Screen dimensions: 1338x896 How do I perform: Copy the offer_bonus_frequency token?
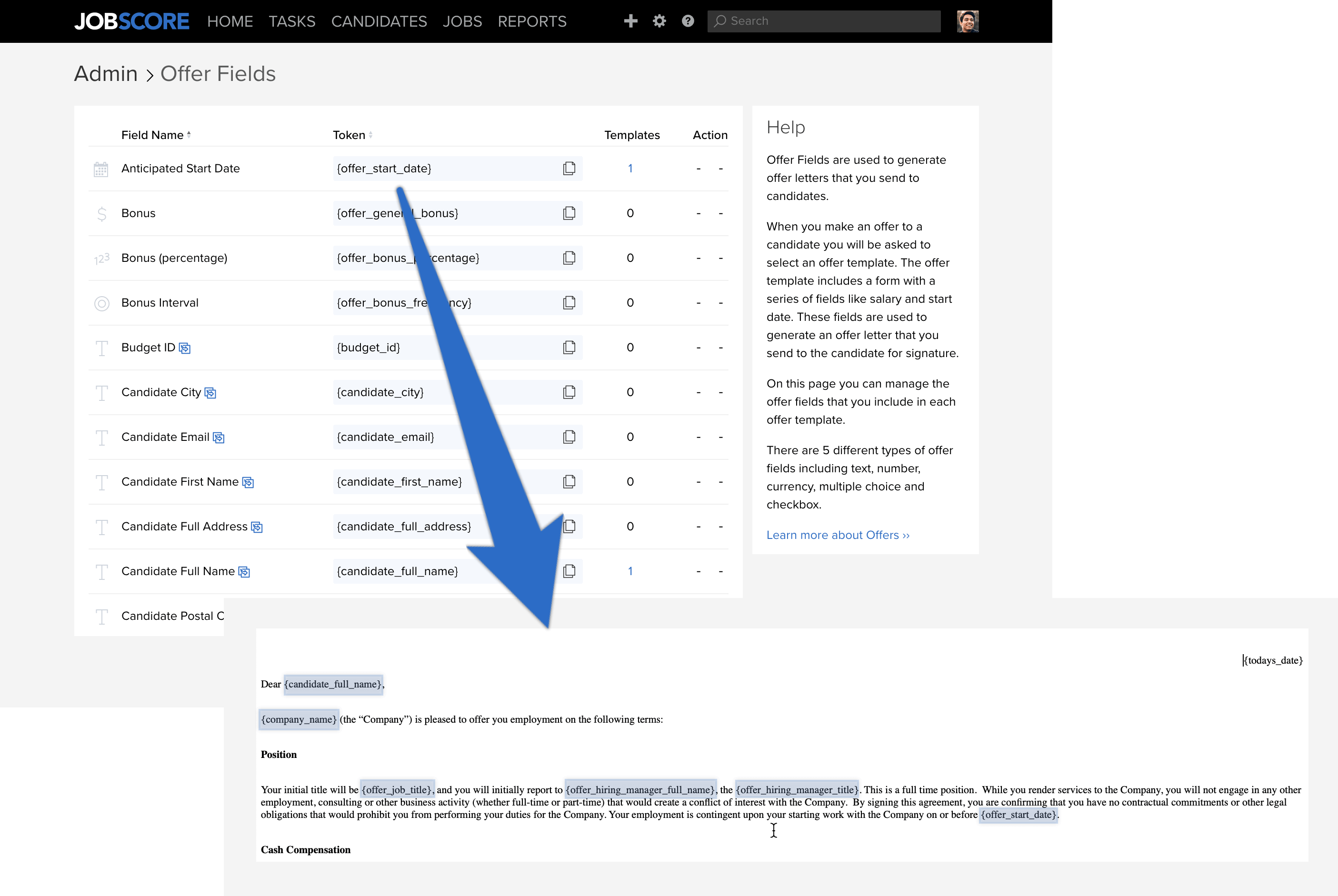(x=569, y=302)
